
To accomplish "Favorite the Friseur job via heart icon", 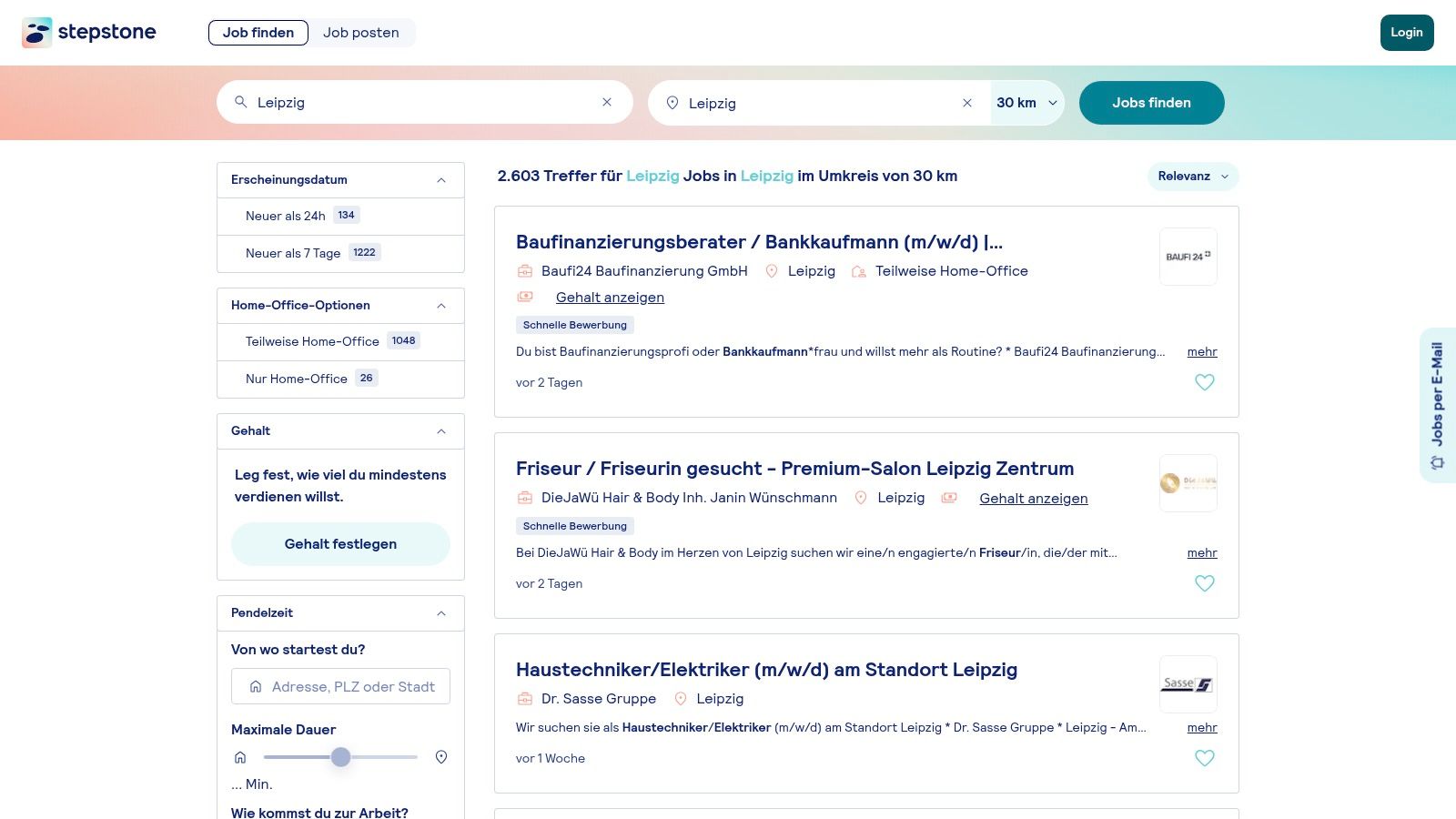I will 1204,583.
